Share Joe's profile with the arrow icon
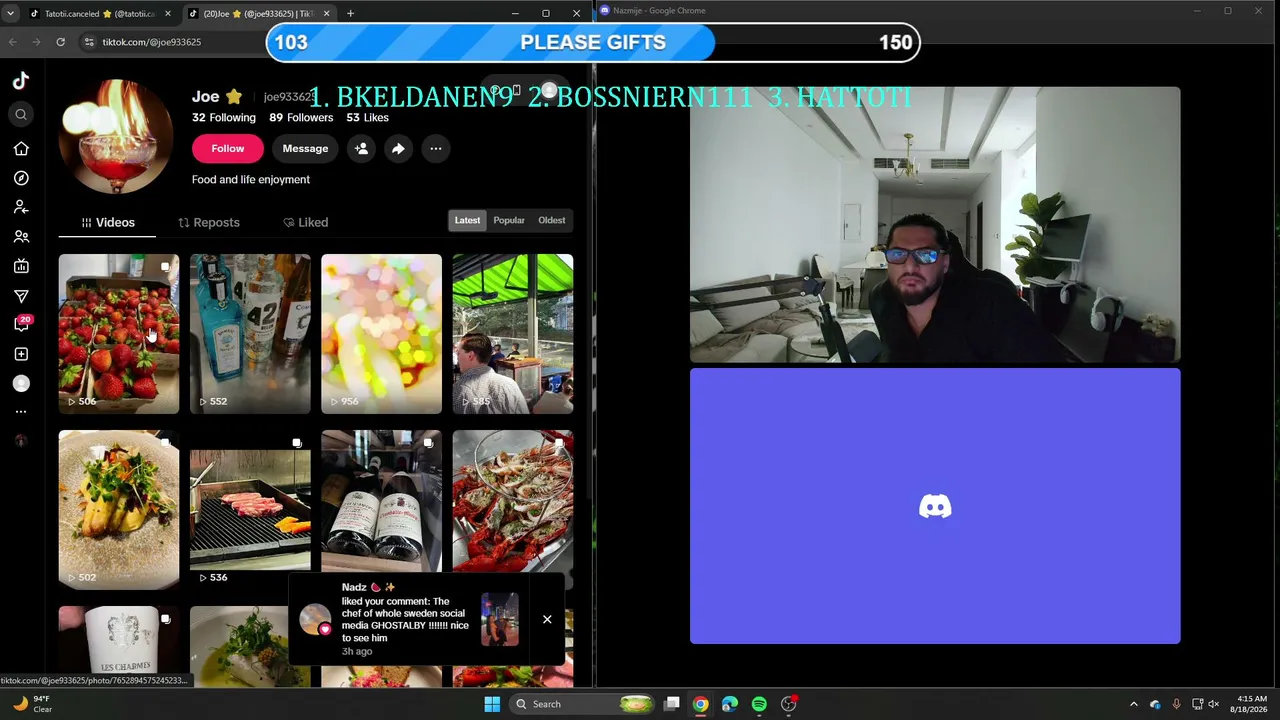The image size is (1280, 720). point(398,149)
